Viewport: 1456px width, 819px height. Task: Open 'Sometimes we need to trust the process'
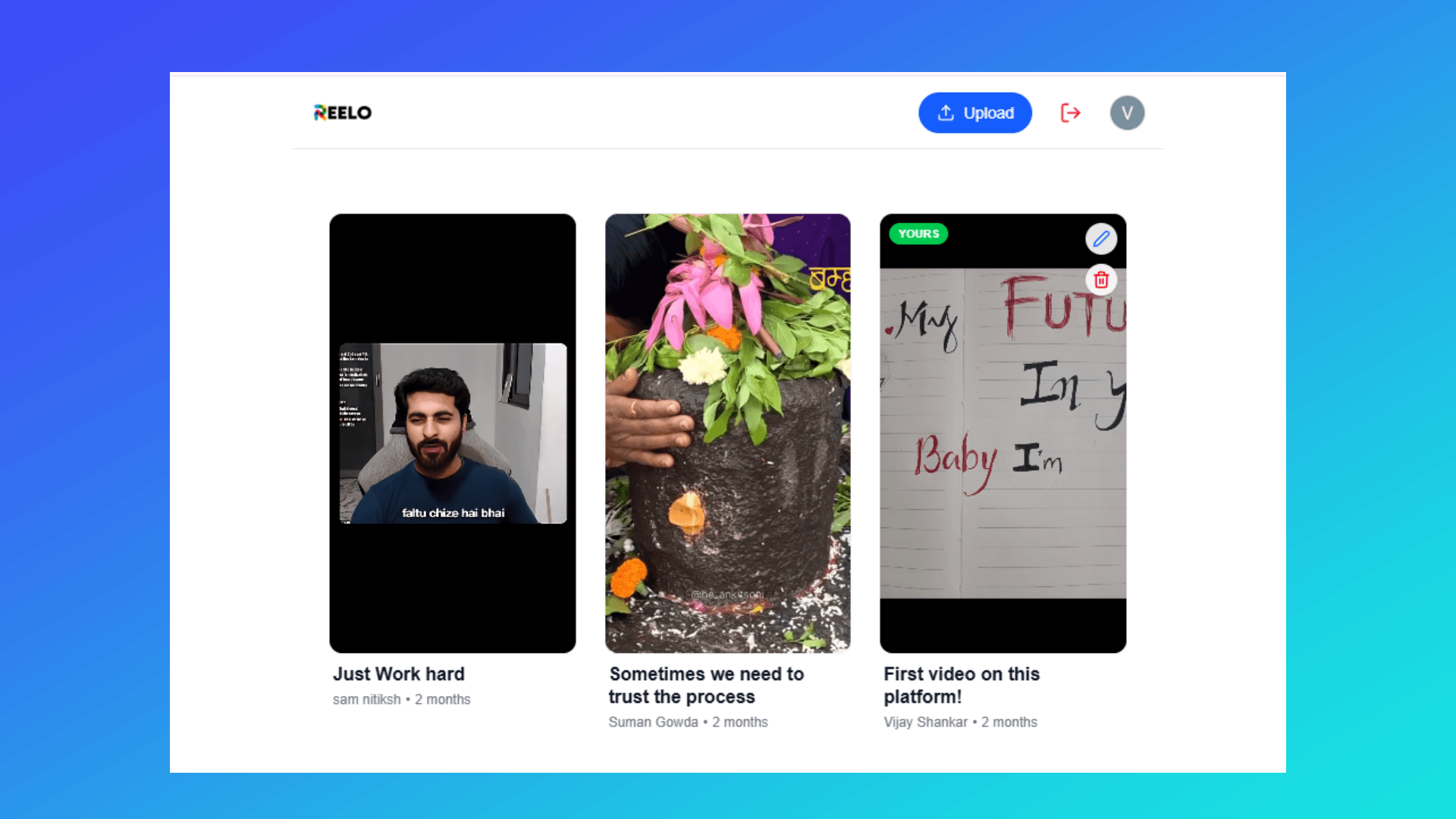(706, 685)
